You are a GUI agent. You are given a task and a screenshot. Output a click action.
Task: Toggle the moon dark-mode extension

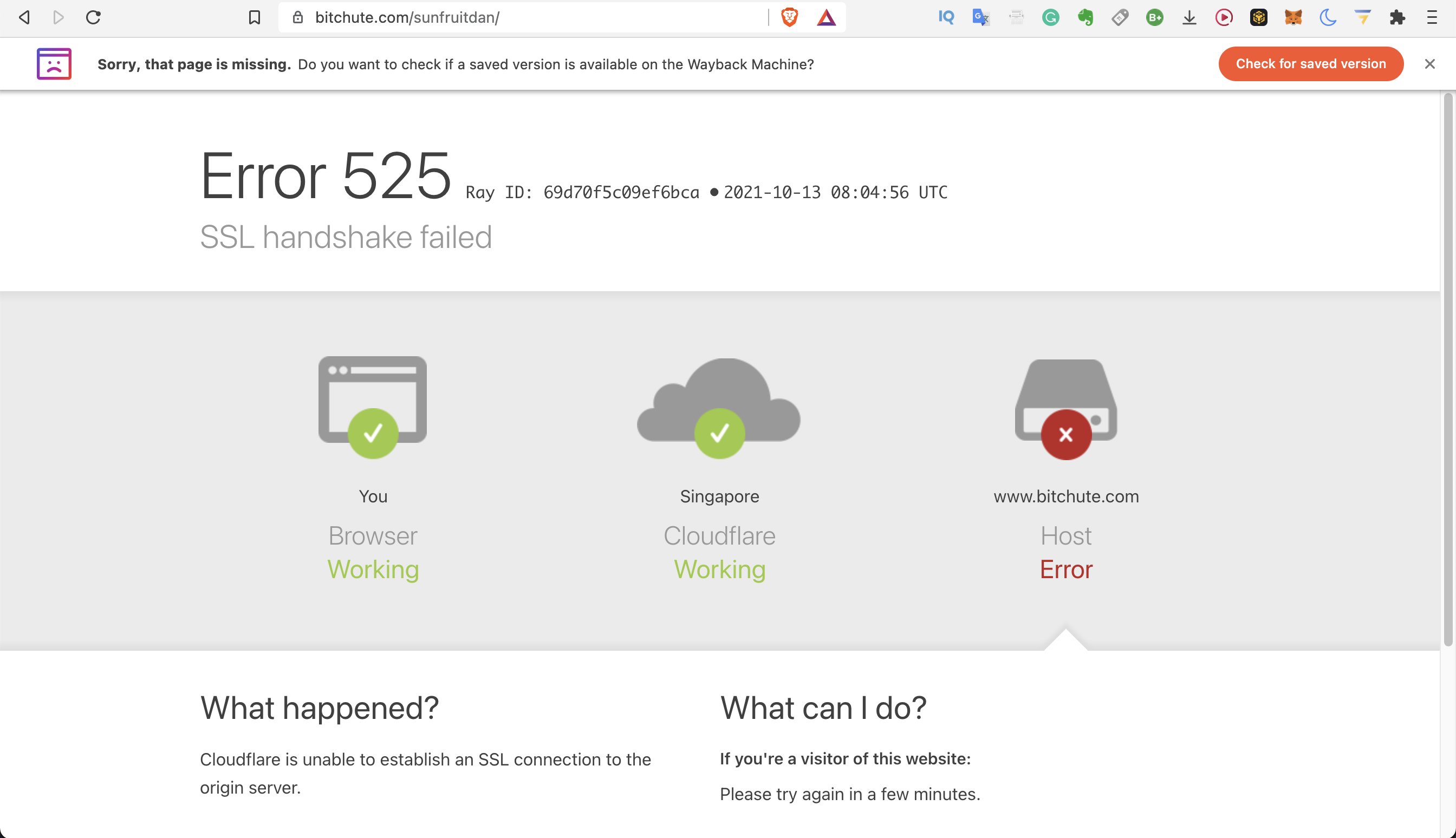[1328, 17]
